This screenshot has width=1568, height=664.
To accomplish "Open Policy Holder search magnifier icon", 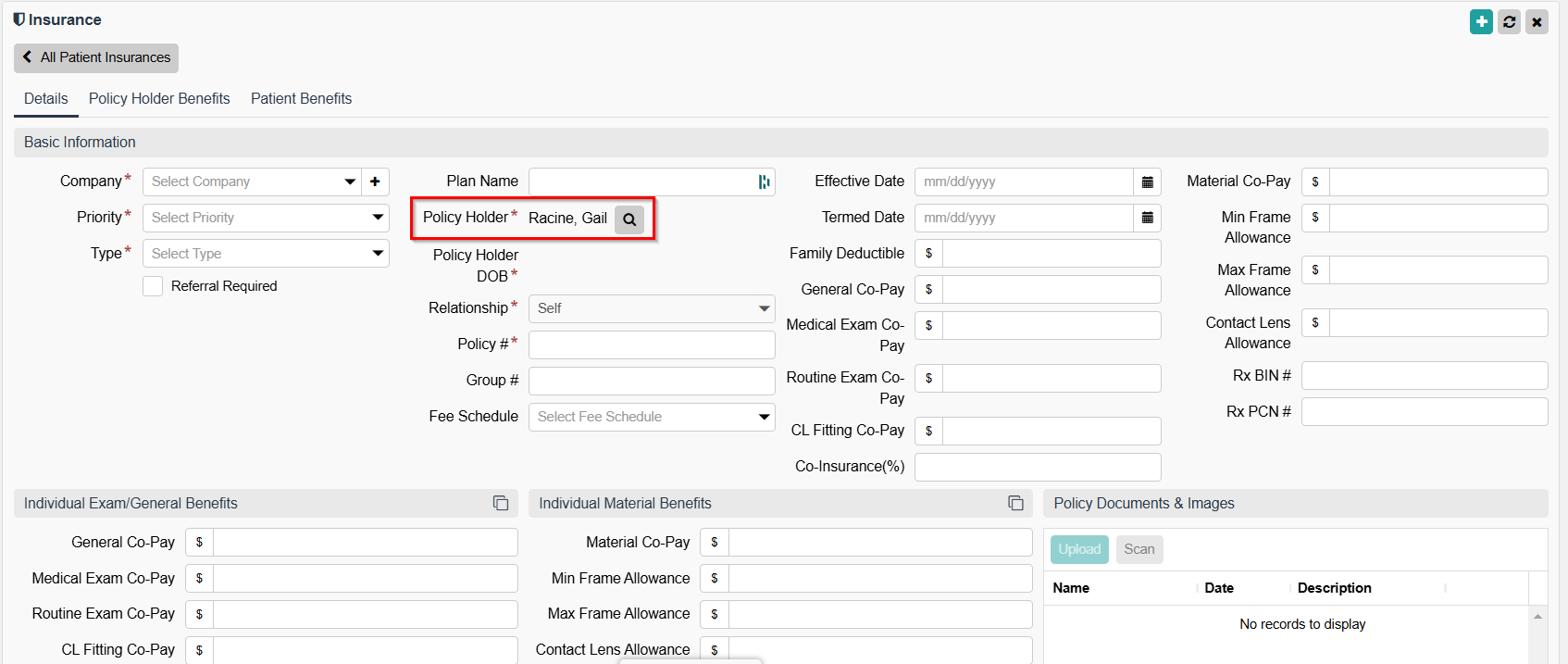I will coord(629,219).
